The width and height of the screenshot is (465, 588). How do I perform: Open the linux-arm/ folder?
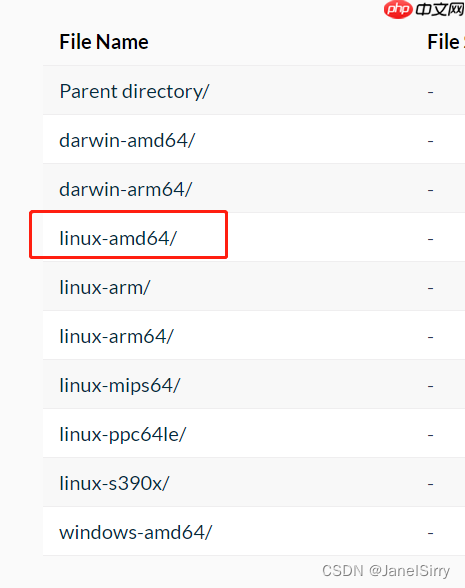click(x=105, y=288)
